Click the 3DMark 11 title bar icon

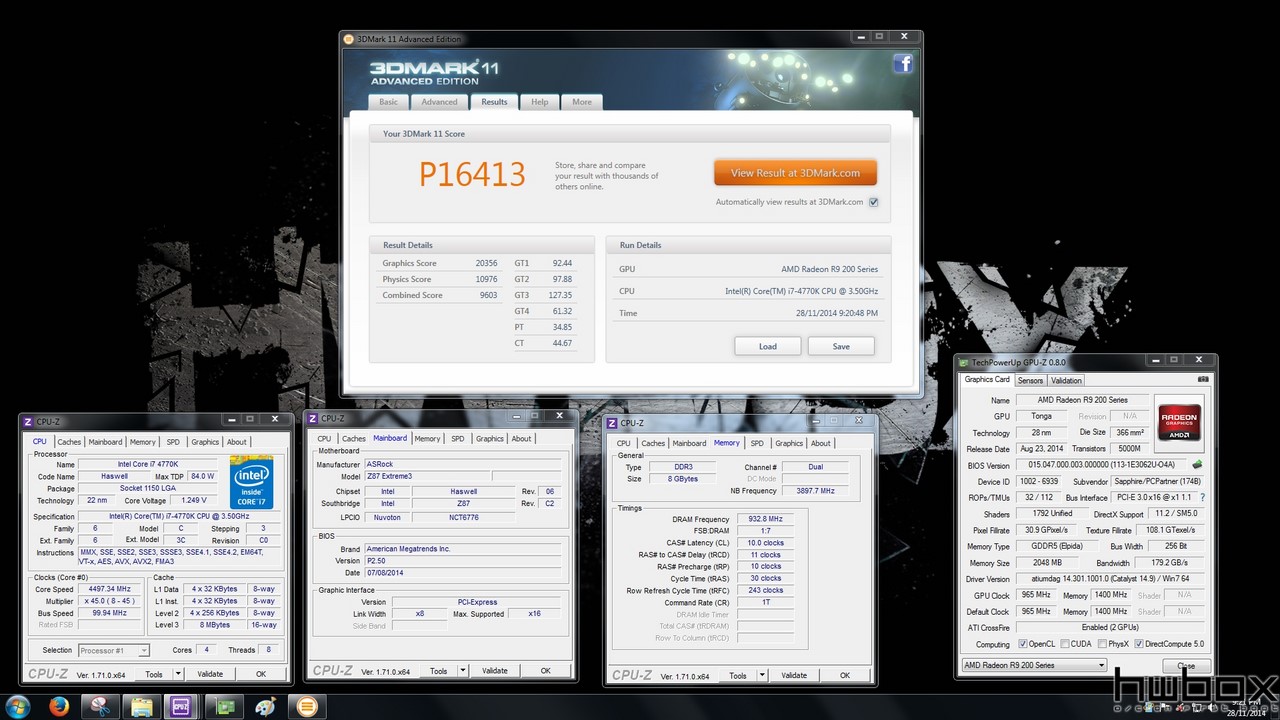point(349,39)
